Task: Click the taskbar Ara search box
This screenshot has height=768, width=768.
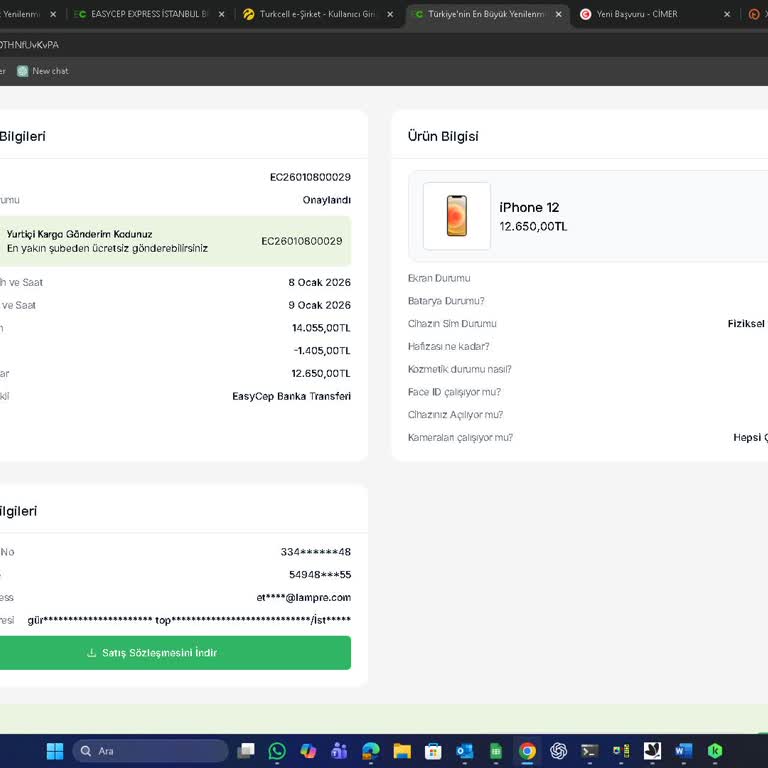Action: click(x=150, y=751)
